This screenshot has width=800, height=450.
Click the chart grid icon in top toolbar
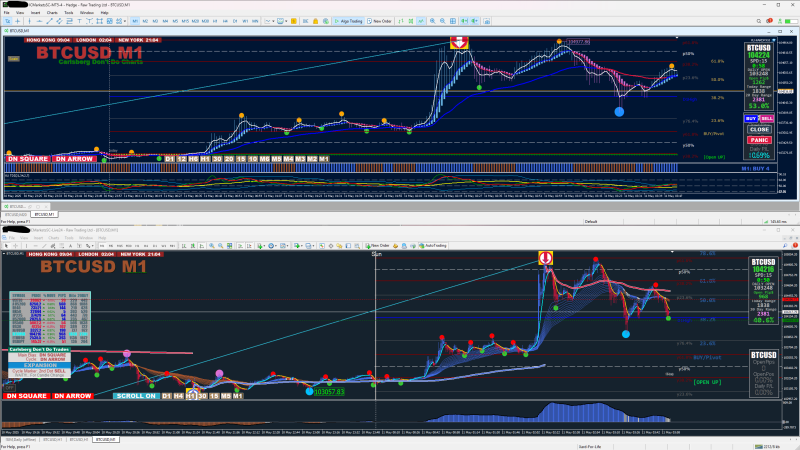point(453,21)
